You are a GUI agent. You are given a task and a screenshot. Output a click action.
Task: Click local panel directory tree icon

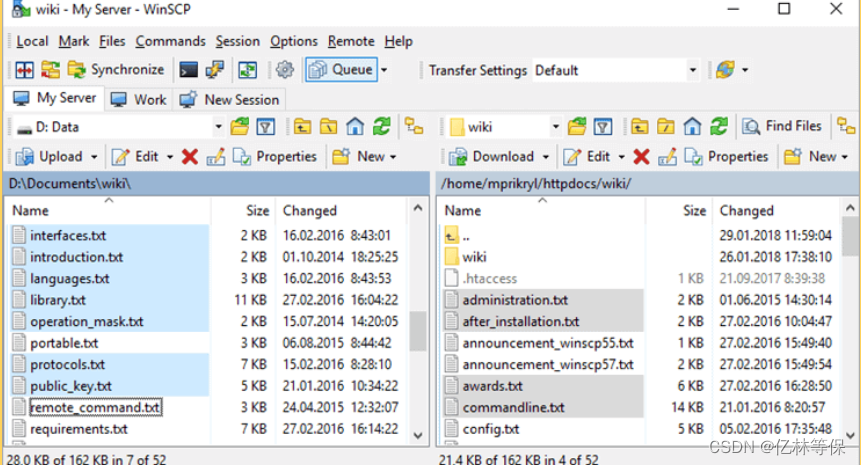point(414,127)
